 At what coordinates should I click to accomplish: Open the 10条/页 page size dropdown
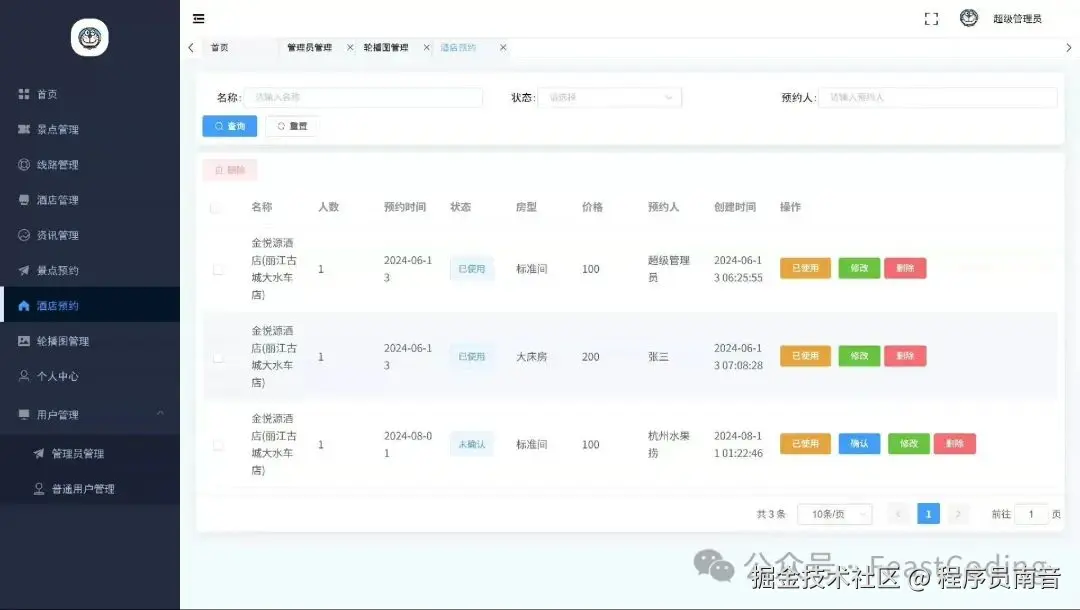point(834,513)
